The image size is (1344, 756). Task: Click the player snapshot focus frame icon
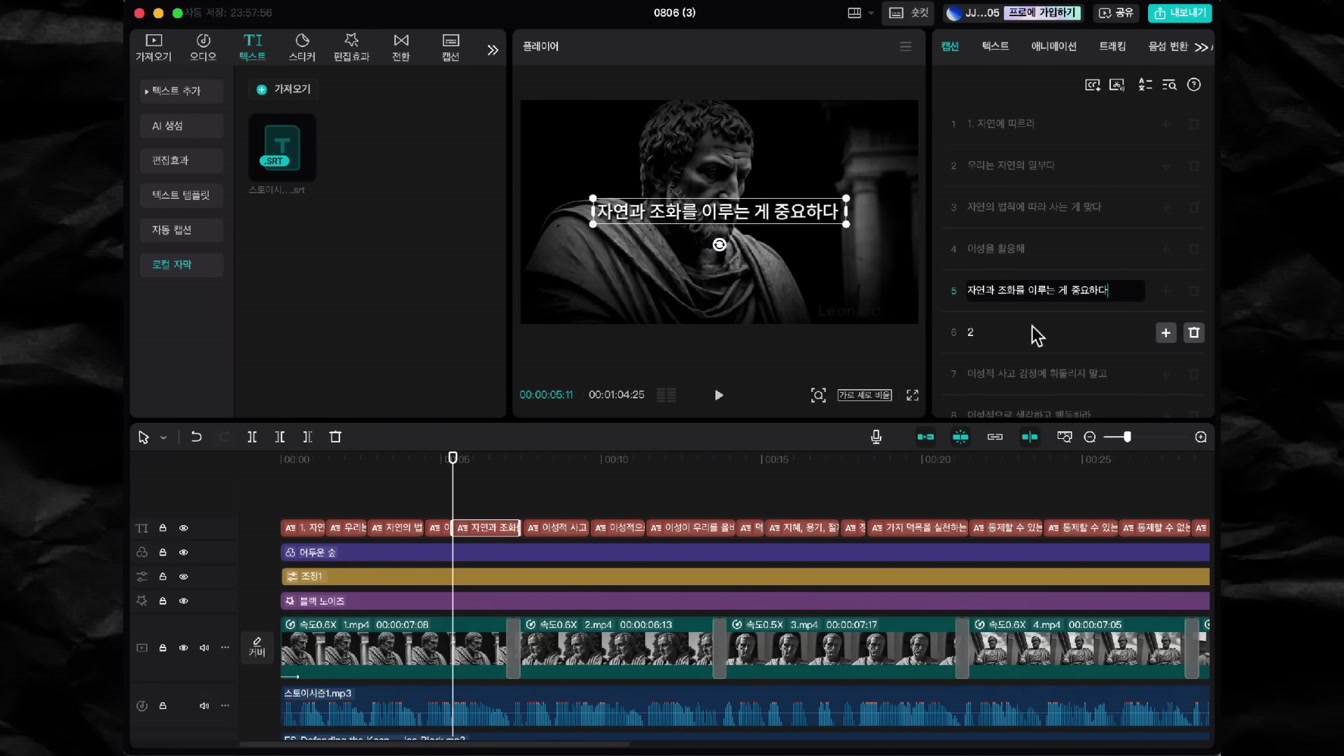818,395
